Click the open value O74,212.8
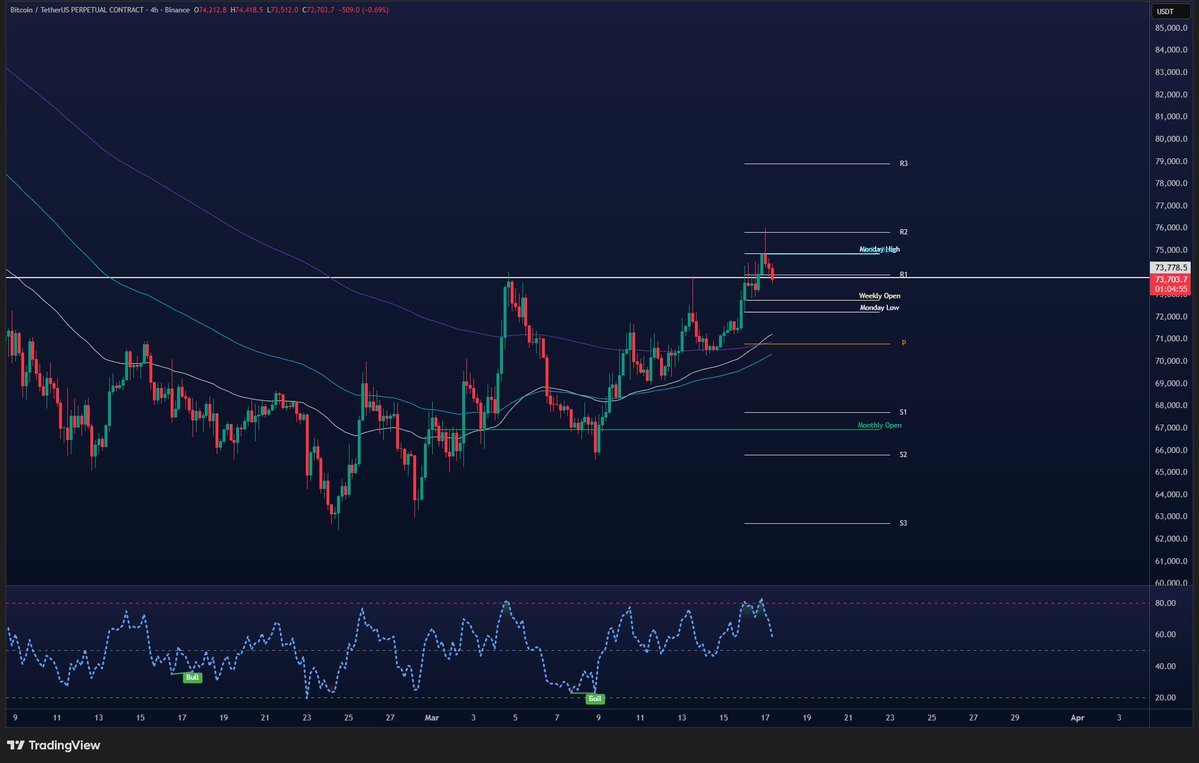The width and height of the screenshot is (1199, 763). tap(210, 10)
